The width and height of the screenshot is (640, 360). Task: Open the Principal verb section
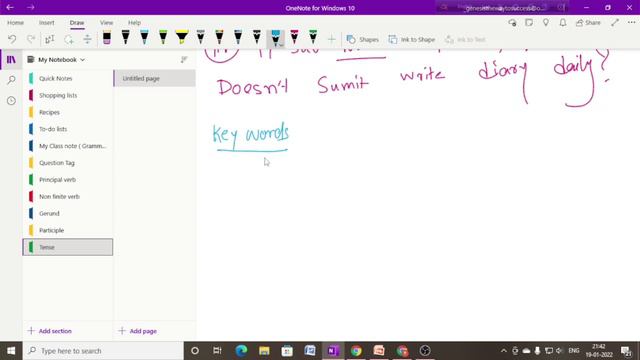(x=68, y=180)
